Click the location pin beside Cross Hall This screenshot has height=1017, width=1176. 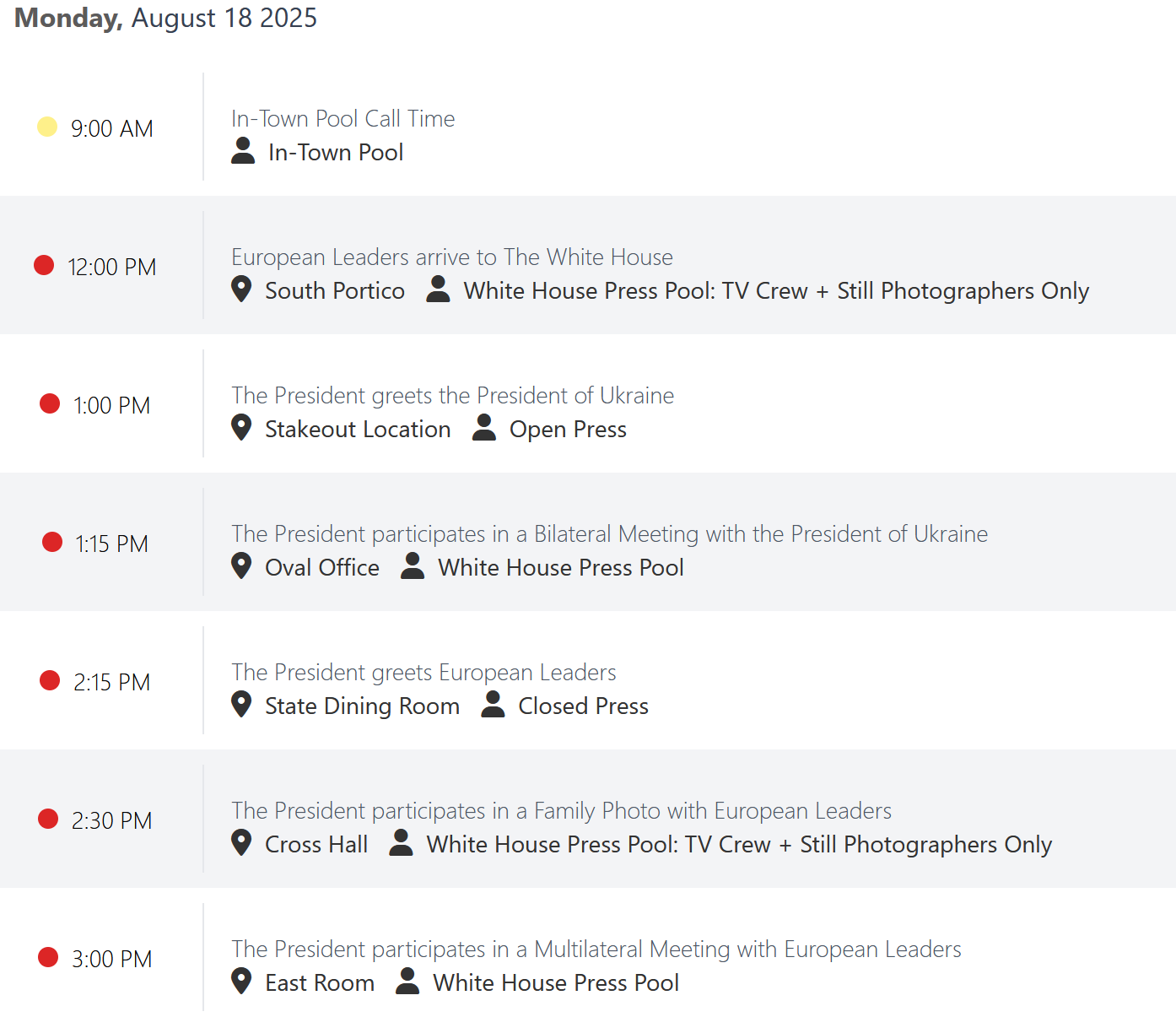(241, 843)
